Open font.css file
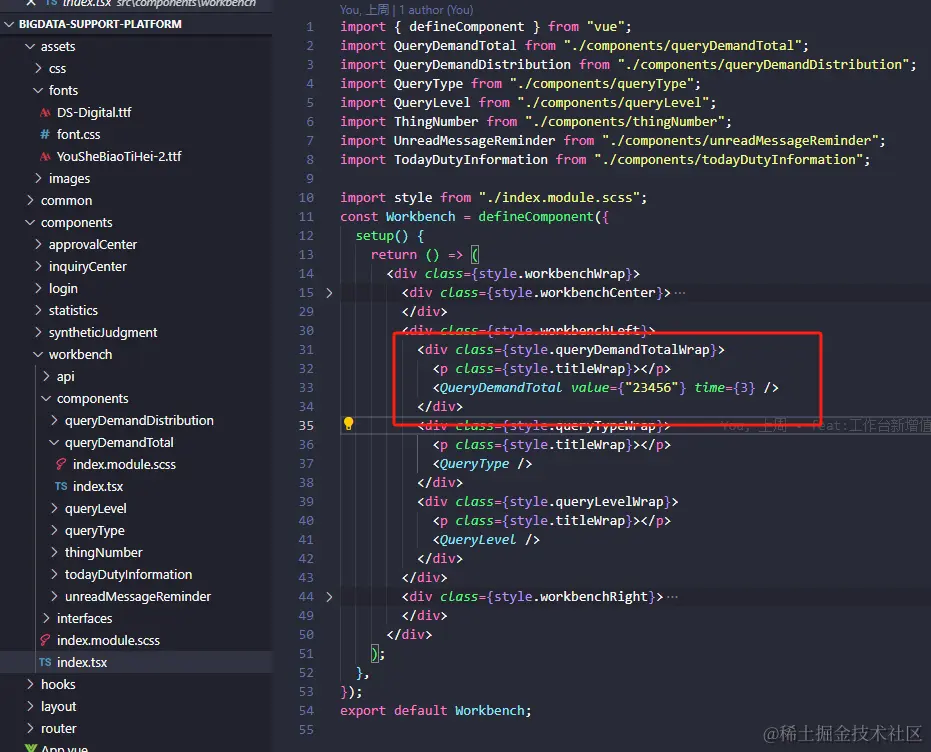931x752 pixels. coord(78,135)
